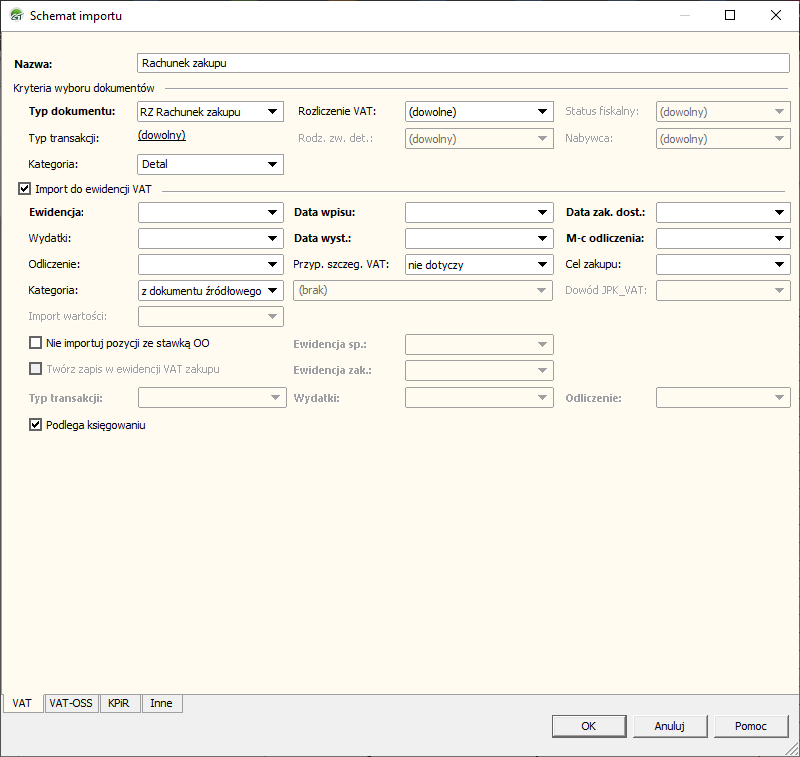Uncheck the Podlega księgowaniu checkbox
Image resolution: width=800 pixels, height=757 pixels.
click(x=36, y=425)
